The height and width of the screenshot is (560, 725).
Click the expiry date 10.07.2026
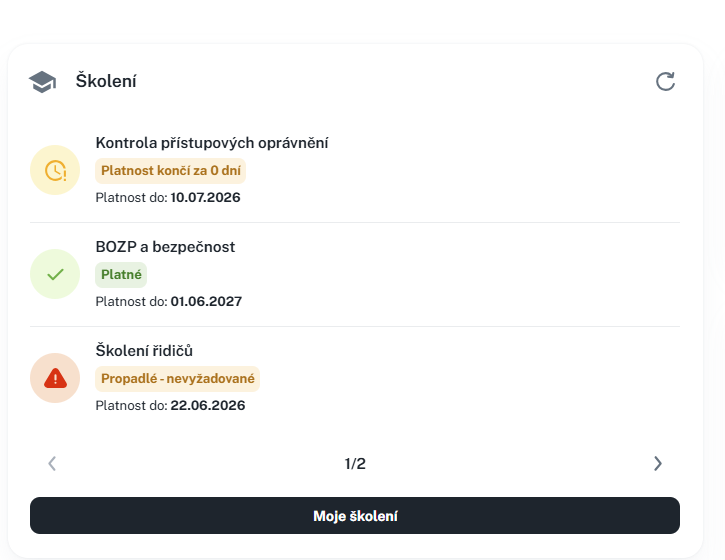[x=205, y=197]
